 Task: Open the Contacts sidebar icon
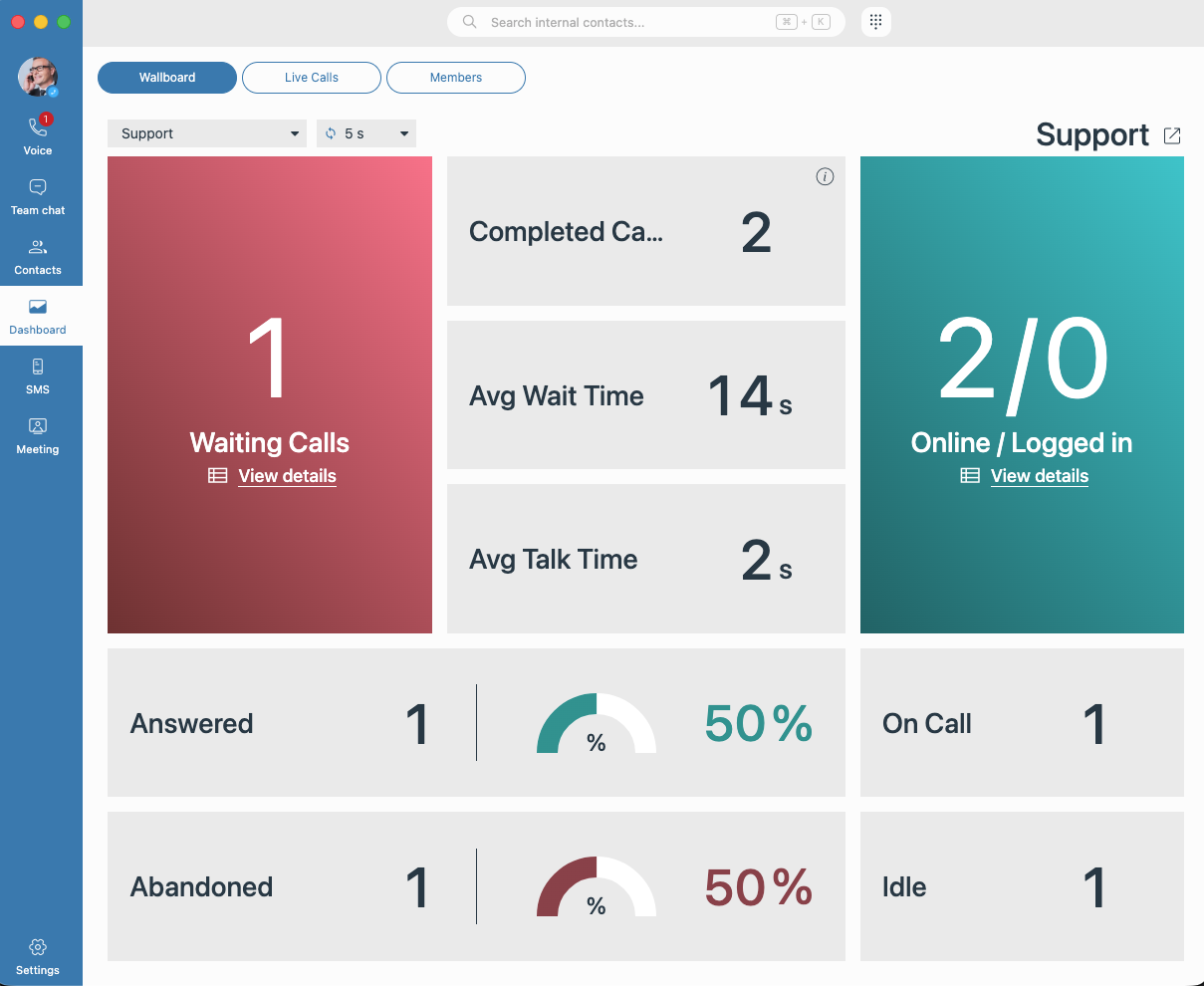click(37, 255)
